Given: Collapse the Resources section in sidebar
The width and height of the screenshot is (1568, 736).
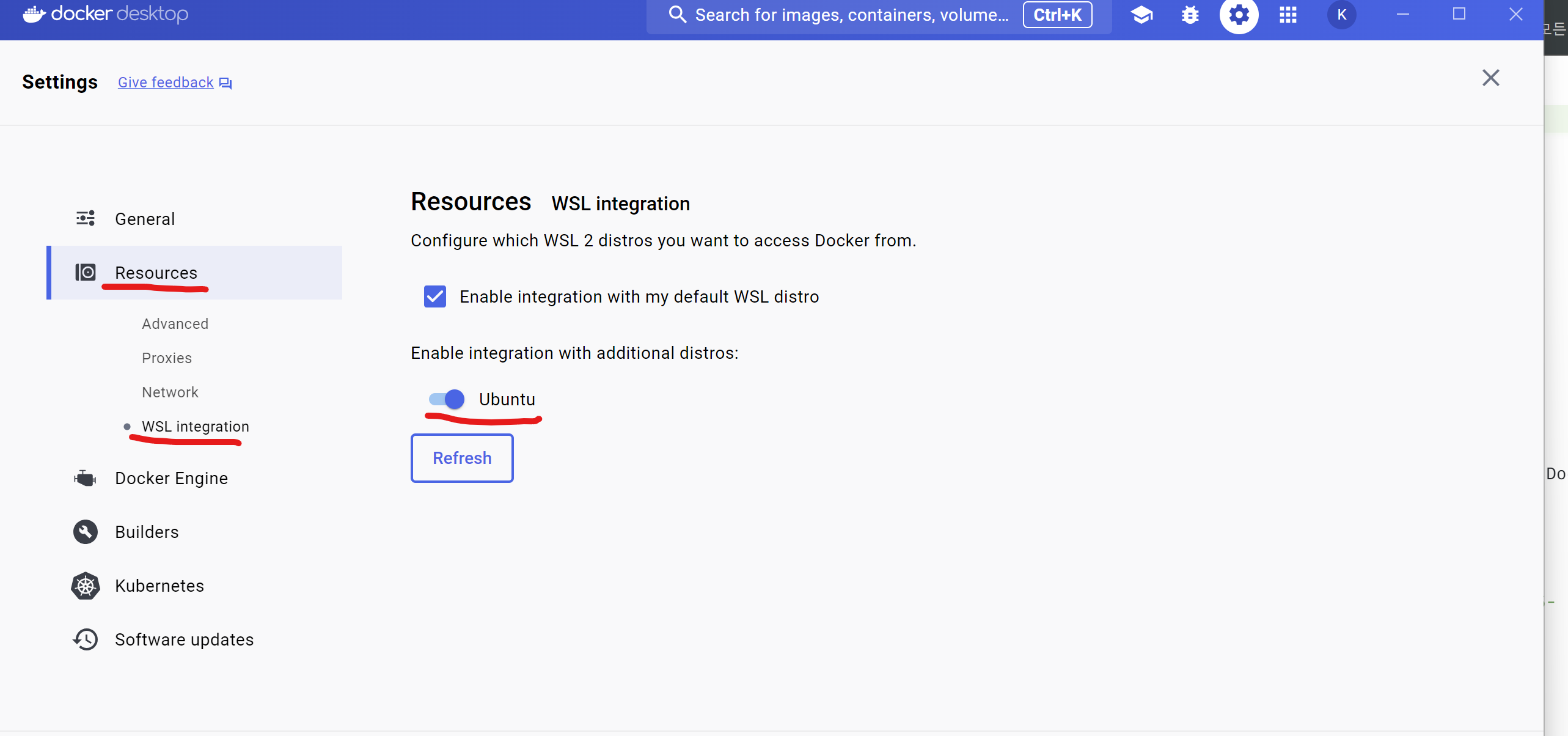Looking at the screenshot, I should pos(156,273).
